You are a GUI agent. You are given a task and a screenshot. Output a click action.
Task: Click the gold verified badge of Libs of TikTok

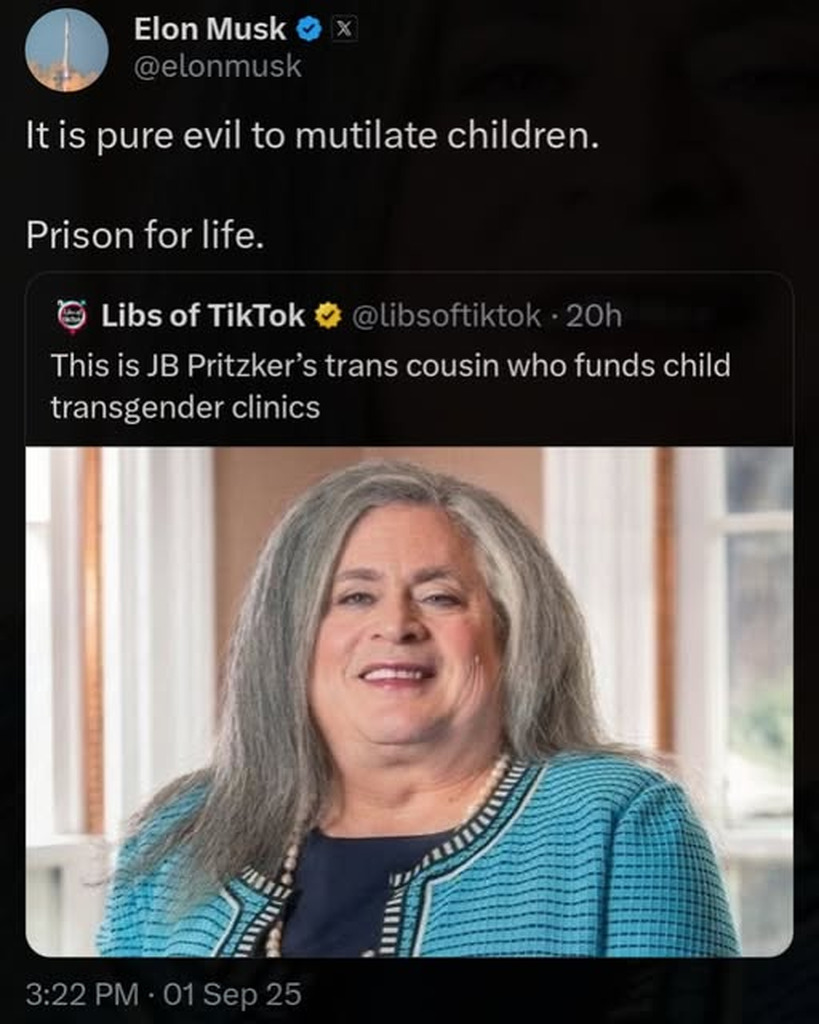pyautogui.click(x=328, y=316)
